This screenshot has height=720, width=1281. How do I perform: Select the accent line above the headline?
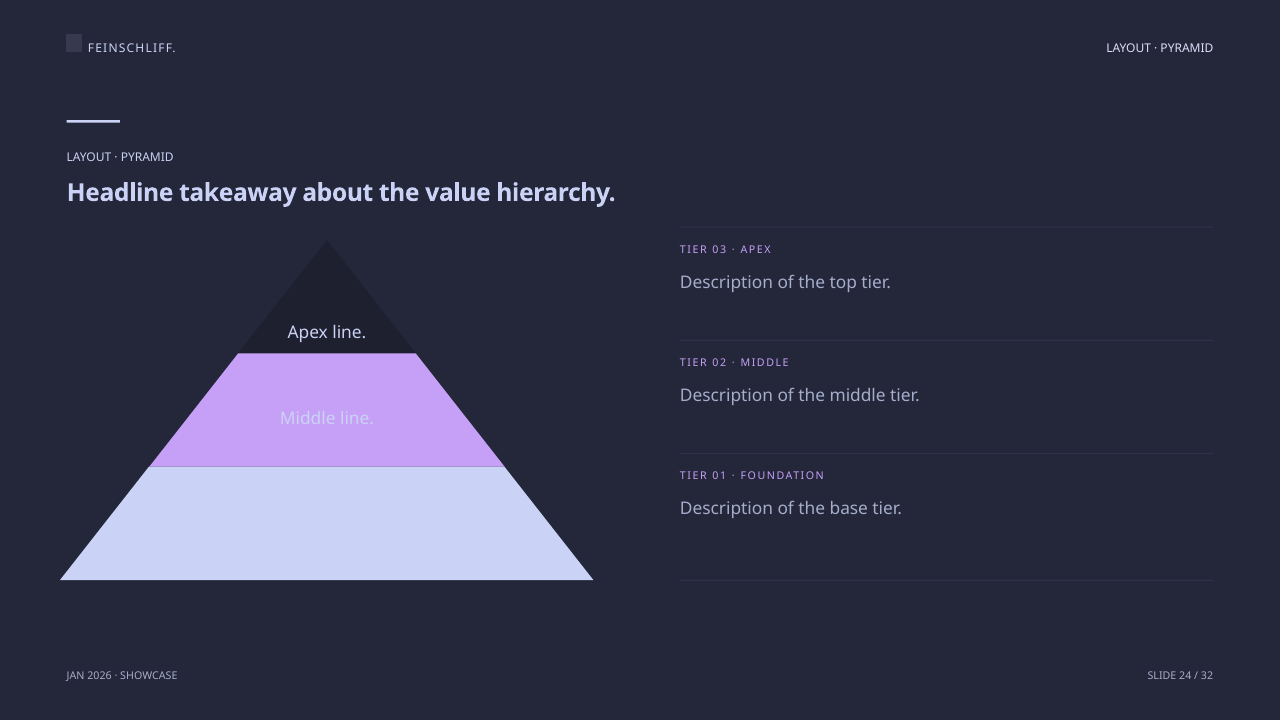tap(93, 121)
